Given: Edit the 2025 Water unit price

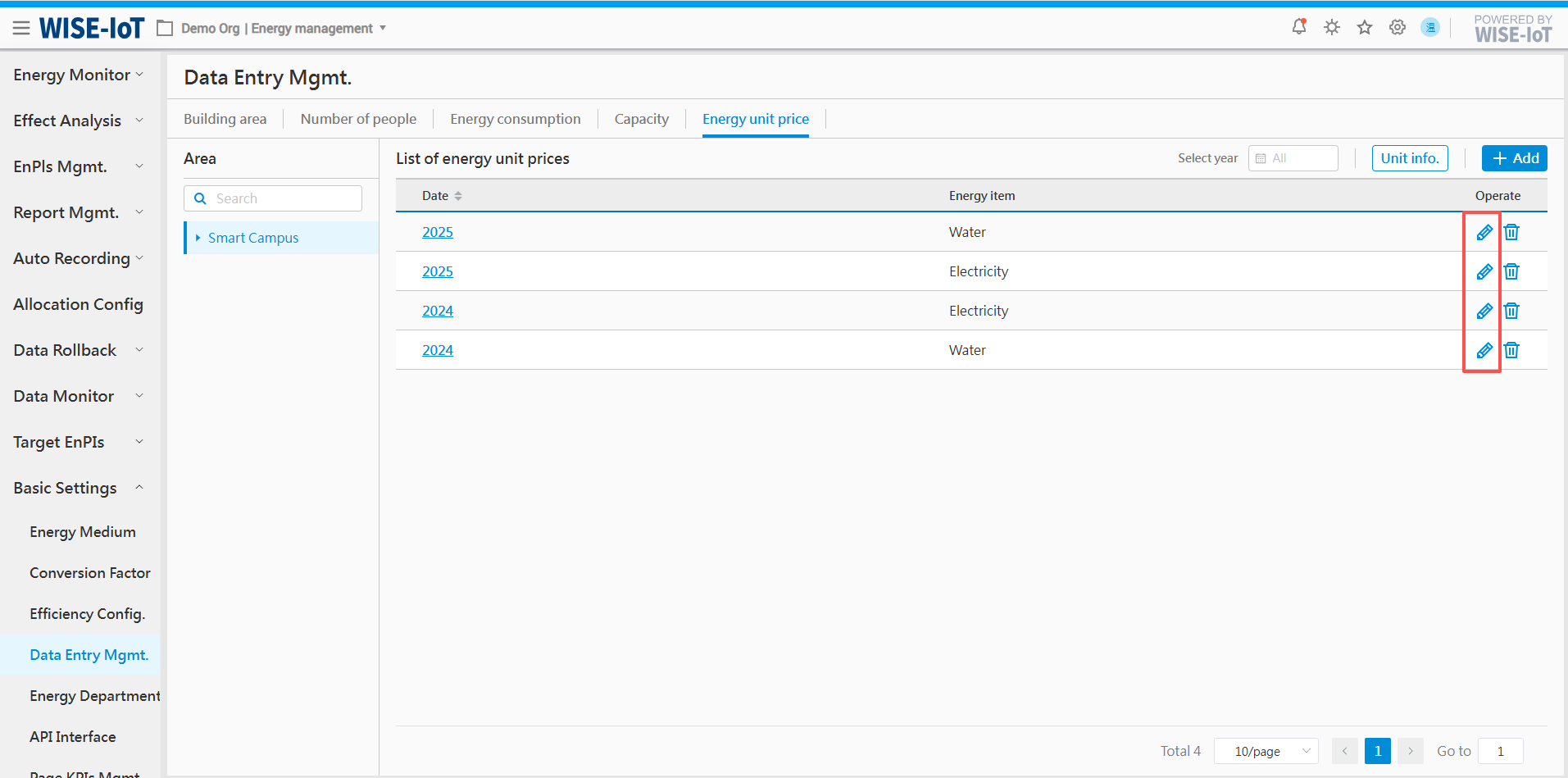Looking at the screenshot, I should [1484, 232].
